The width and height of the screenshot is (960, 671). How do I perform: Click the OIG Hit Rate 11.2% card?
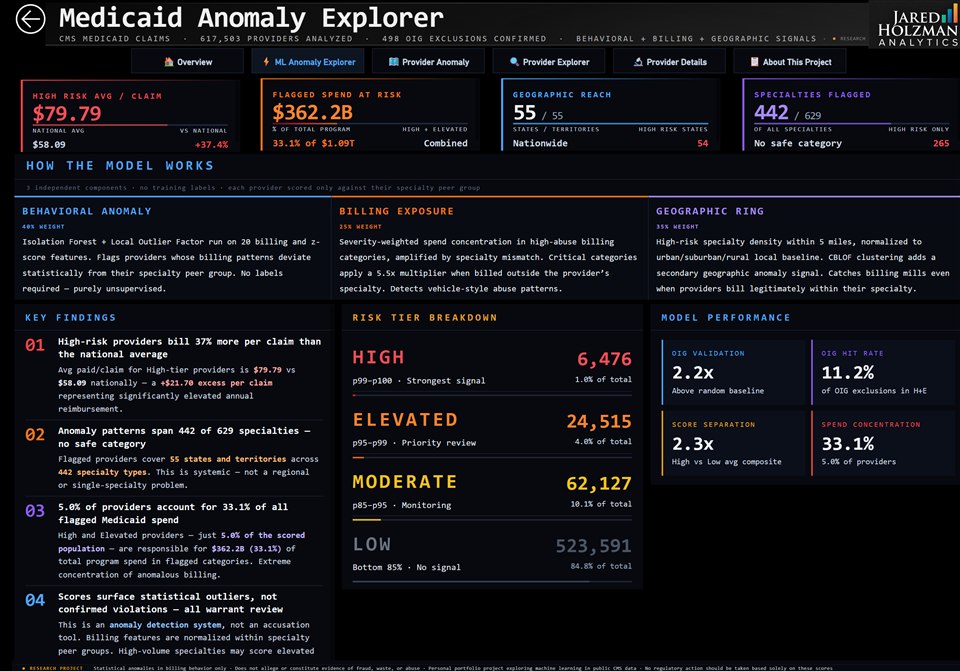(x=882, y=372)
